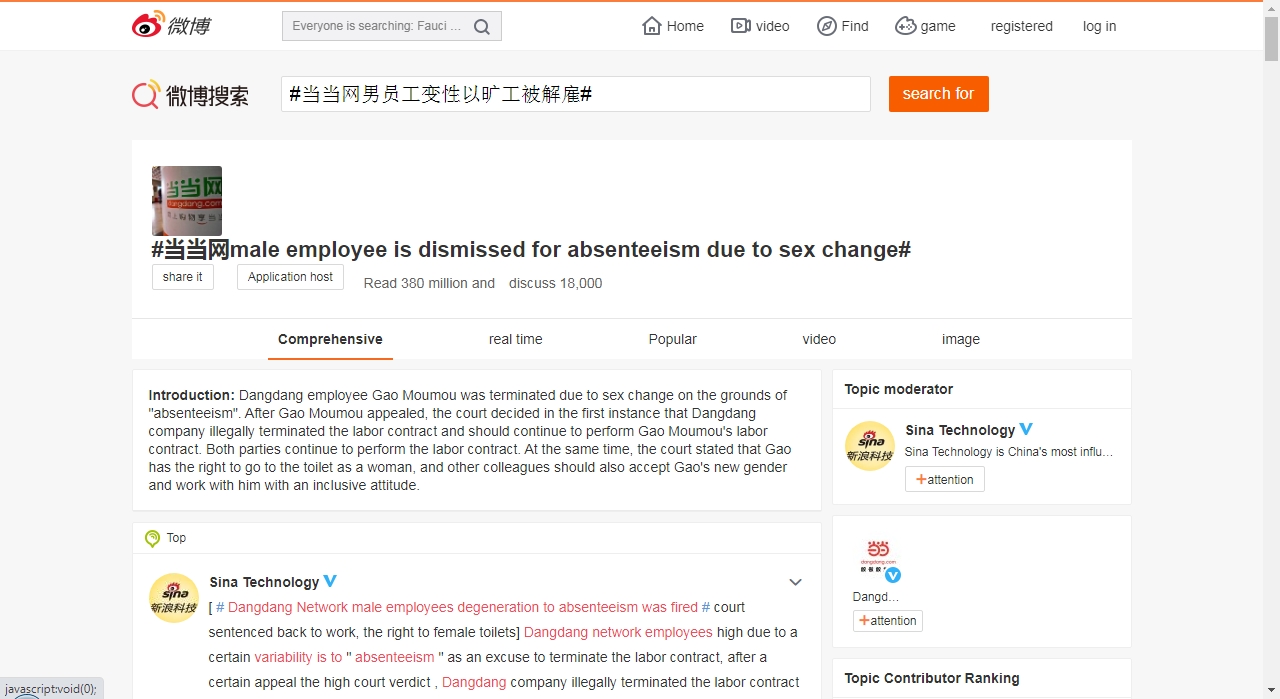The height and width of the screenshot is (699, 1280).
Task: Switch to the image tab
Action: (x=961, y=339)
